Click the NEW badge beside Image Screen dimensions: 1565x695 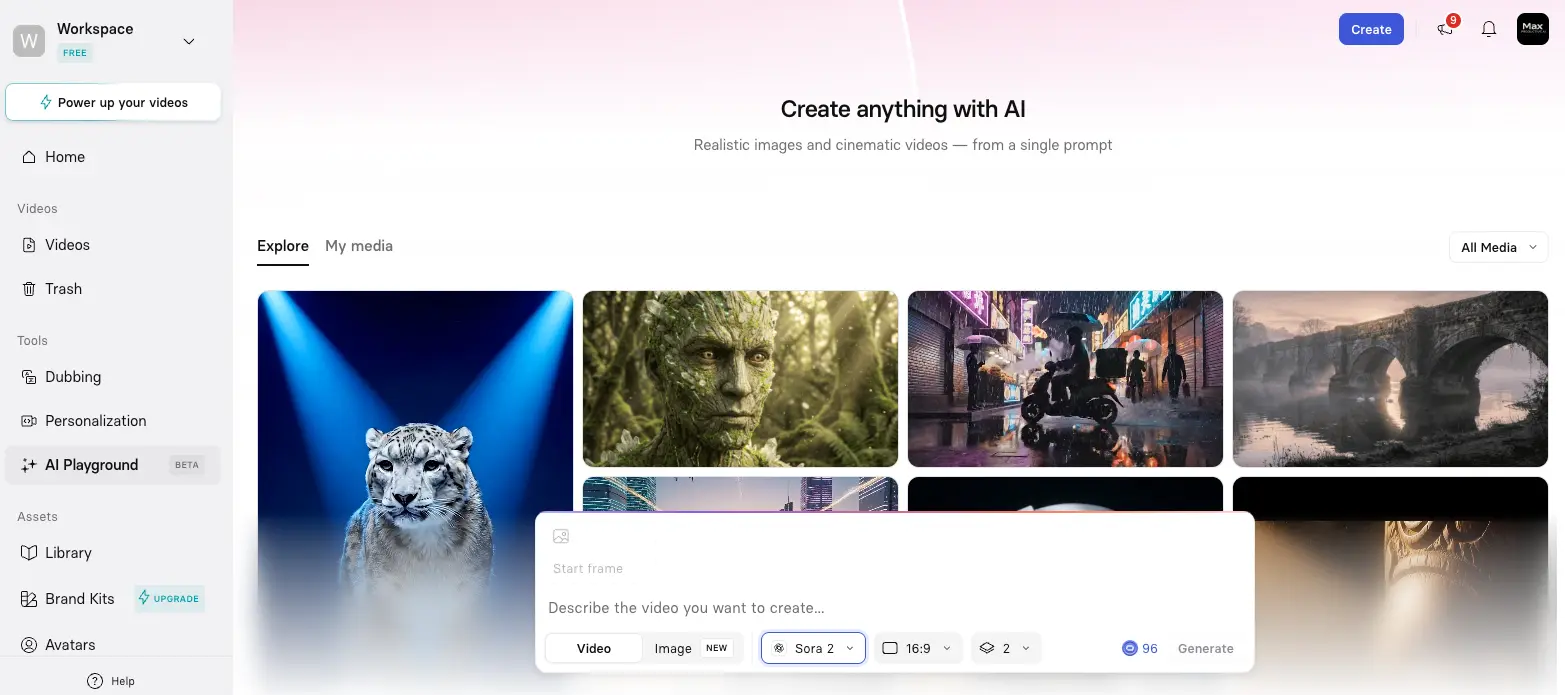(x=717, y=648)
